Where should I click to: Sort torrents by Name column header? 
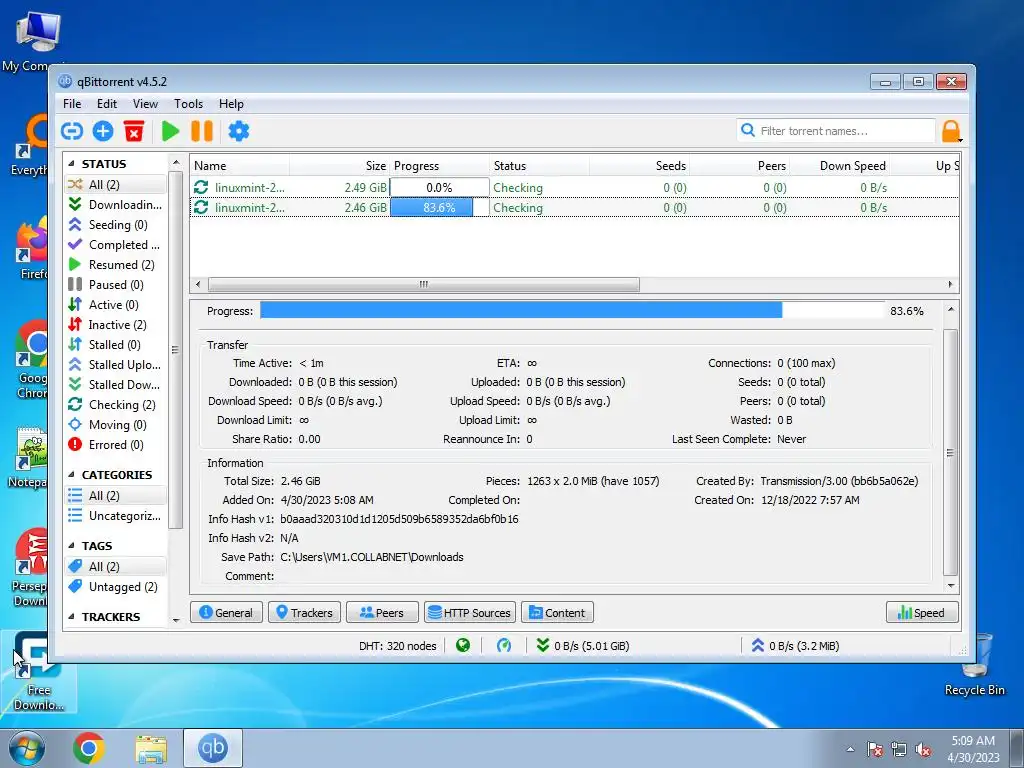(240, 166)
